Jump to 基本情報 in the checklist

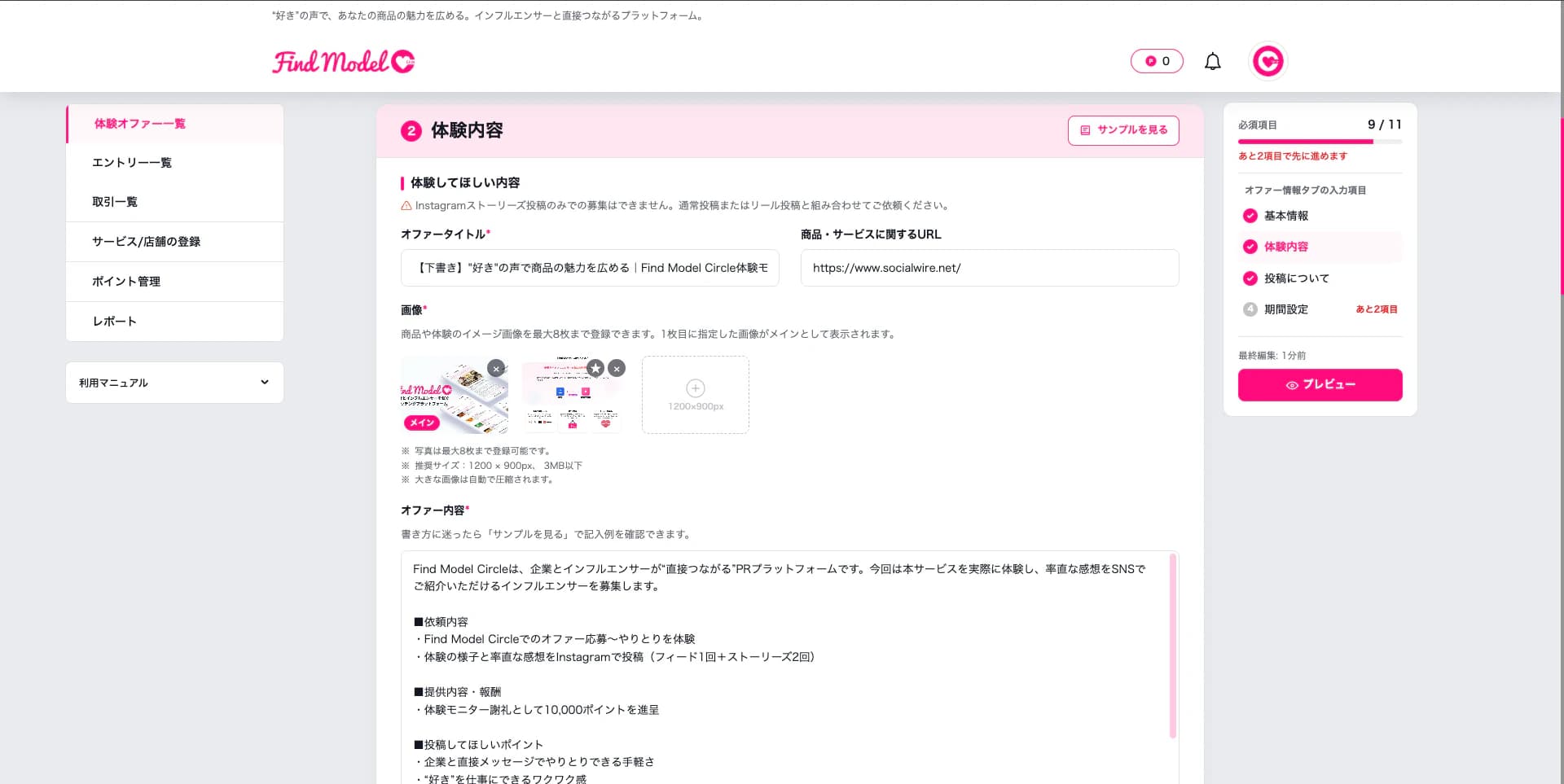pos(1320,216)
